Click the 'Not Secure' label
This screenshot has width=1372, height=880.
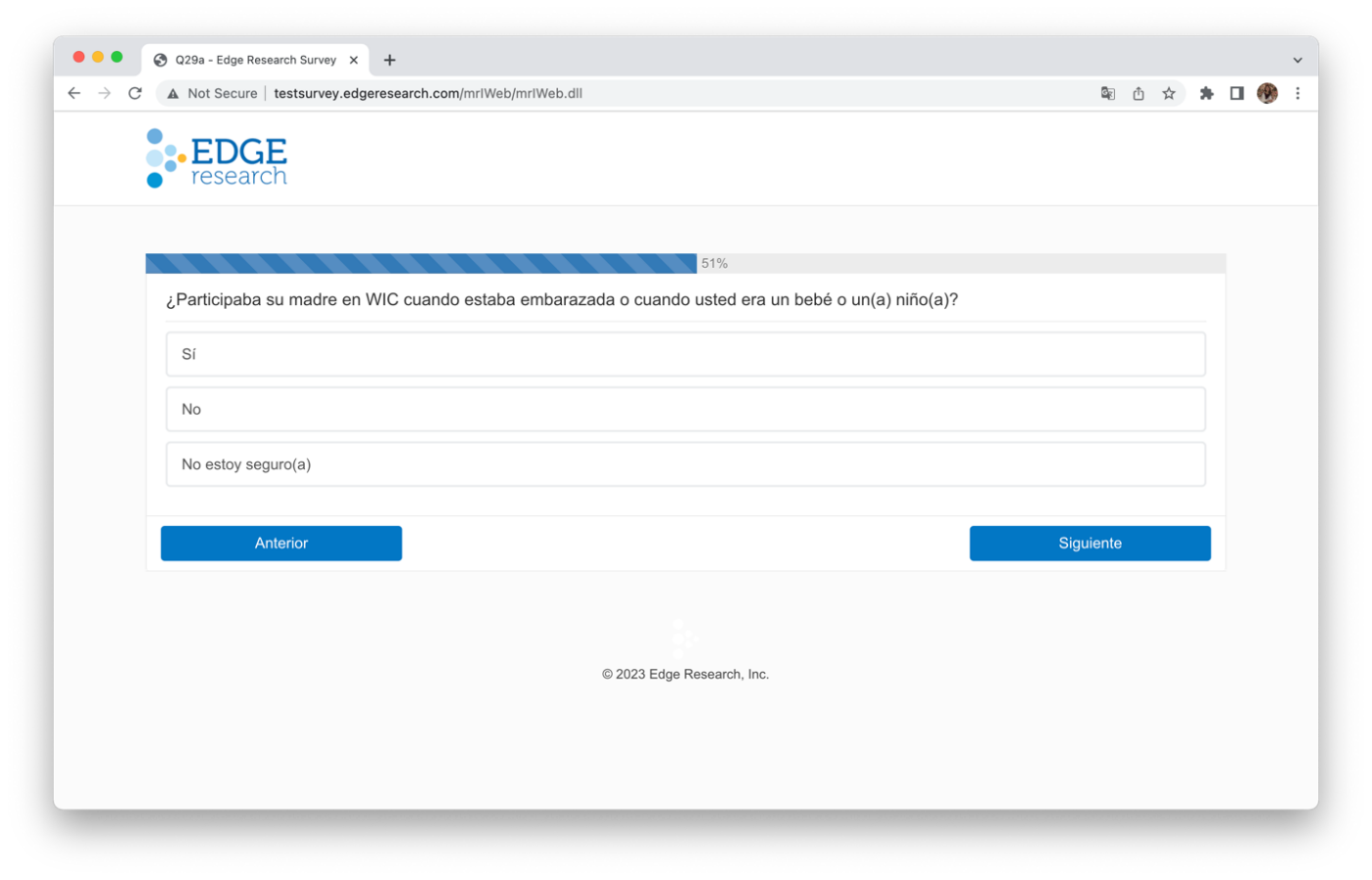(223, 93)
